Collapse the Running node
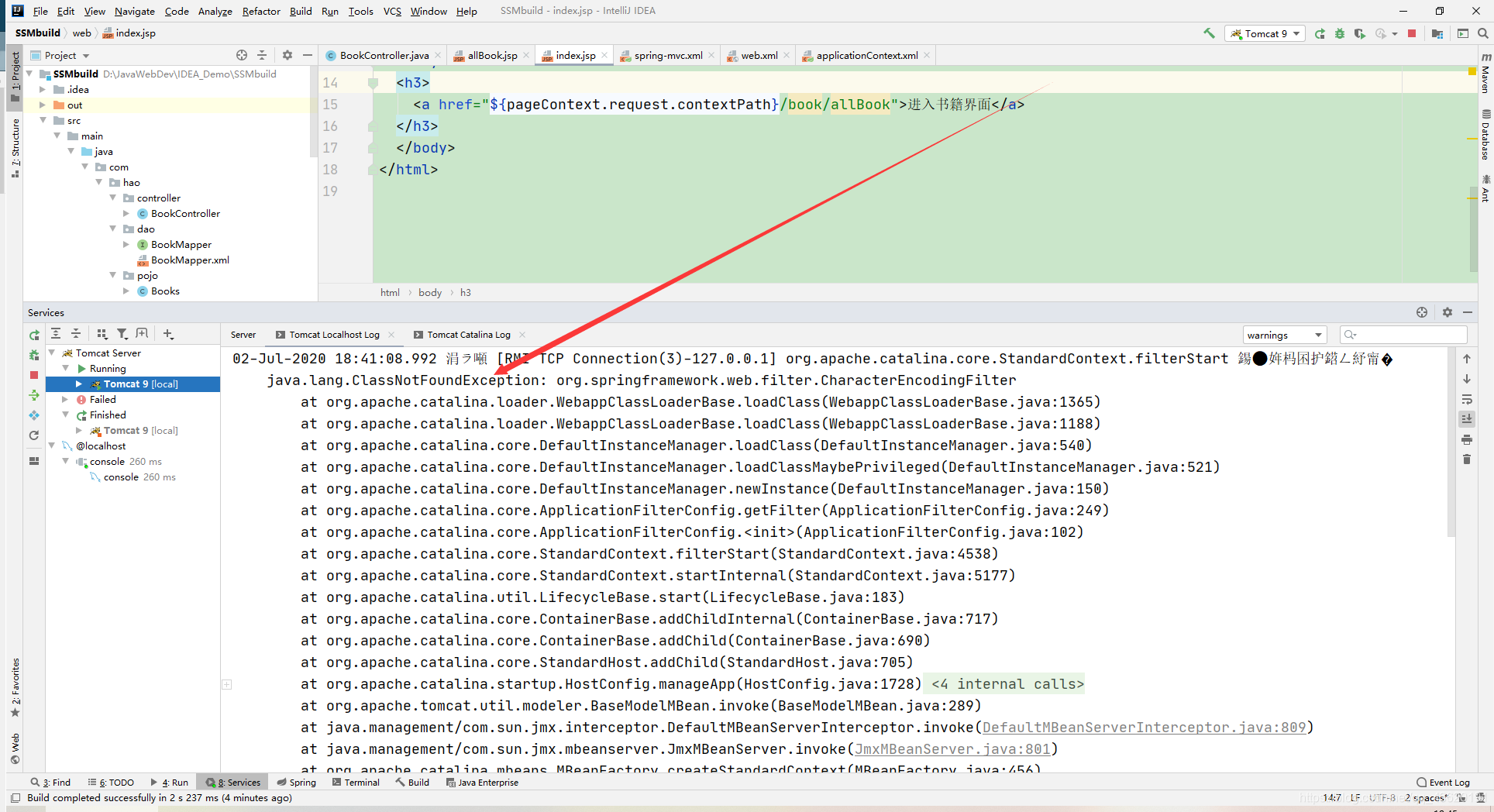 [66, 368]
